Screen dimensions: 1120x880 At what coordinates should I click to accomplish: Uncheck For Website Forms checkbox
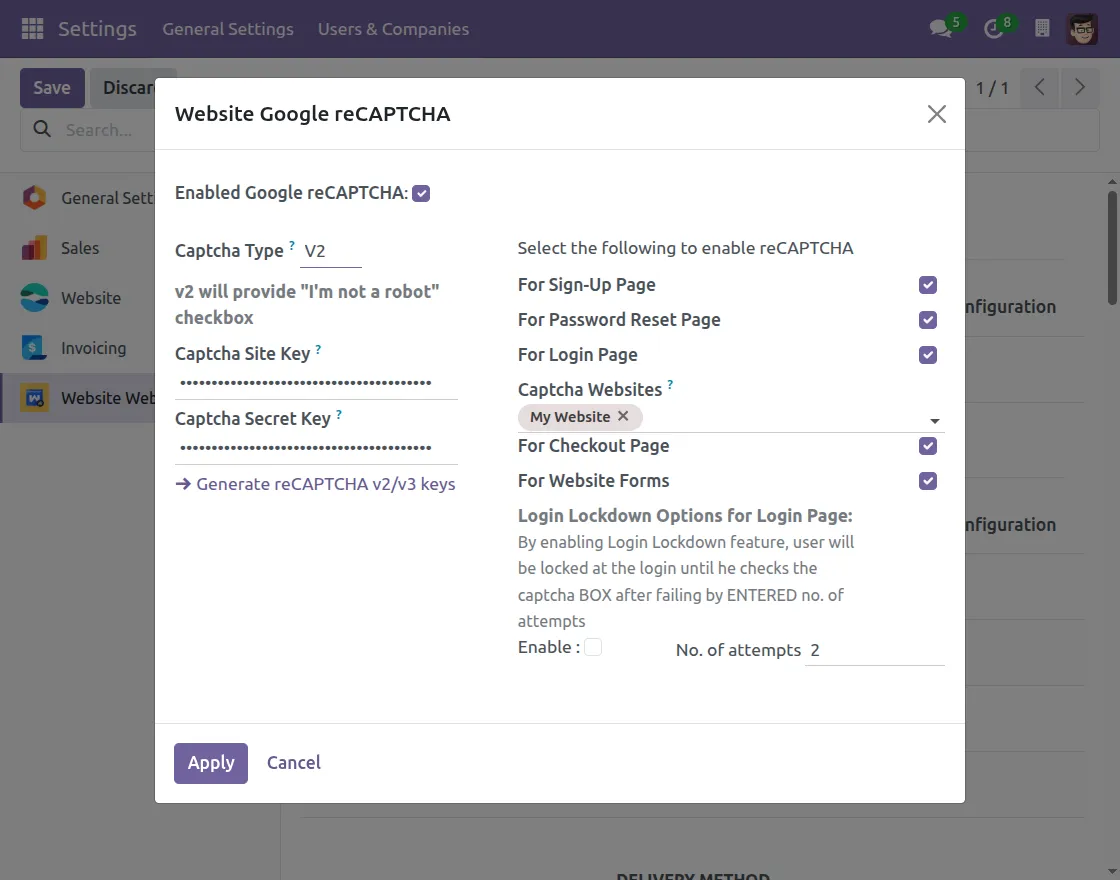pos(928,481)
